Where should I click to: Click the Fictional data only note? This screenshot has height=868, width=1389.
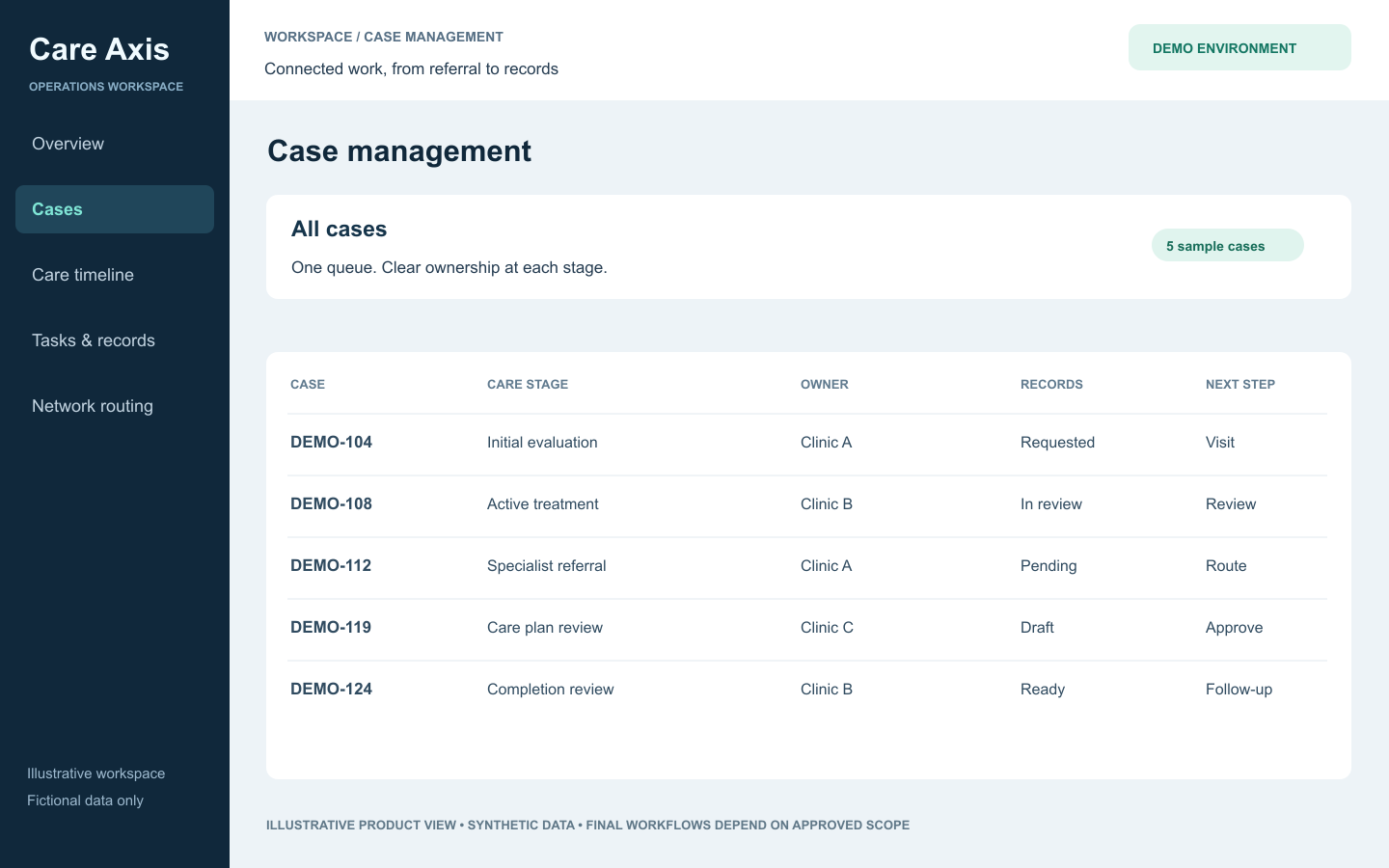(85, 800)
